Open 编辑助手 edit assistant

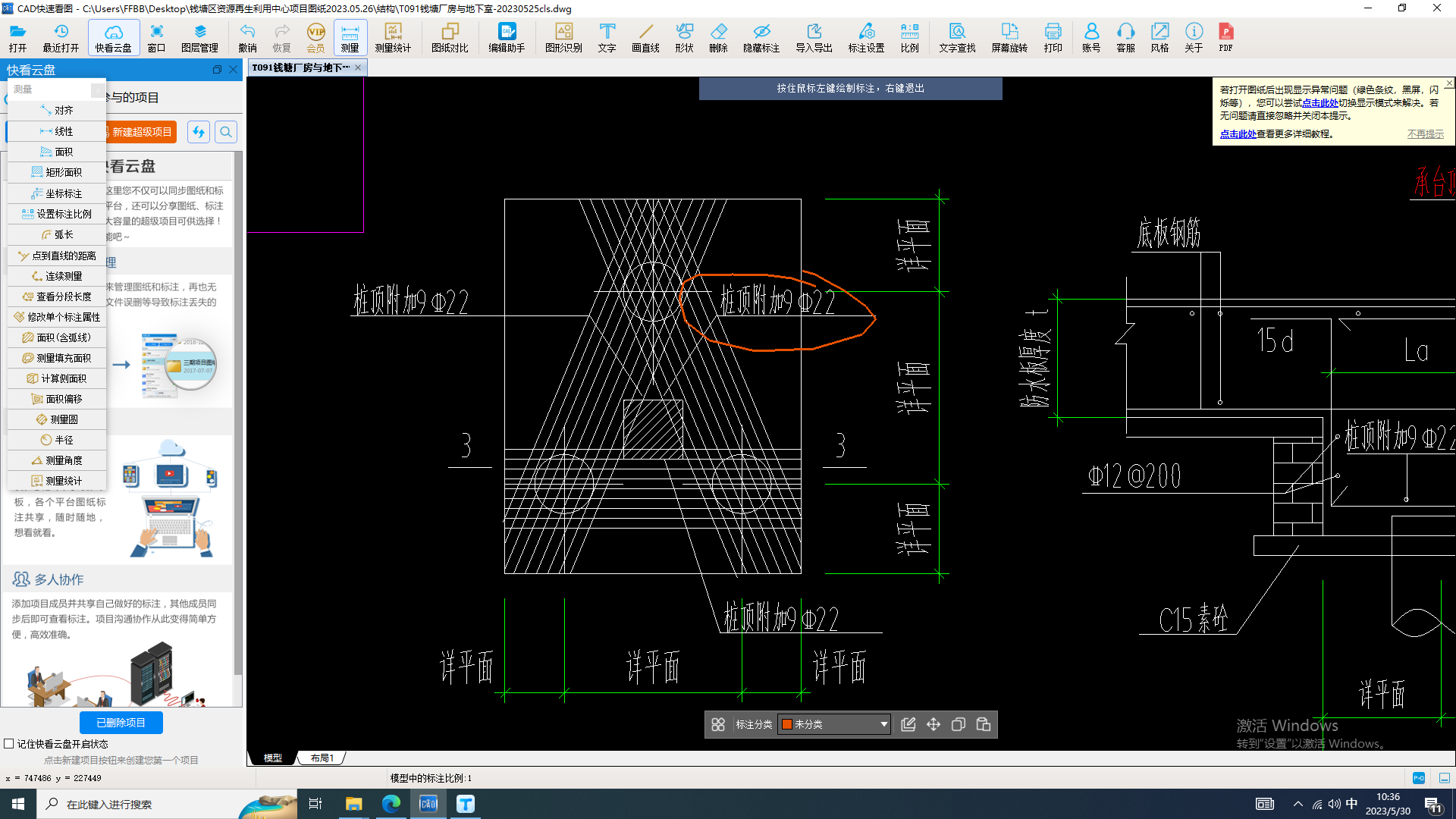pyautogui.click(x=507, y=37)
